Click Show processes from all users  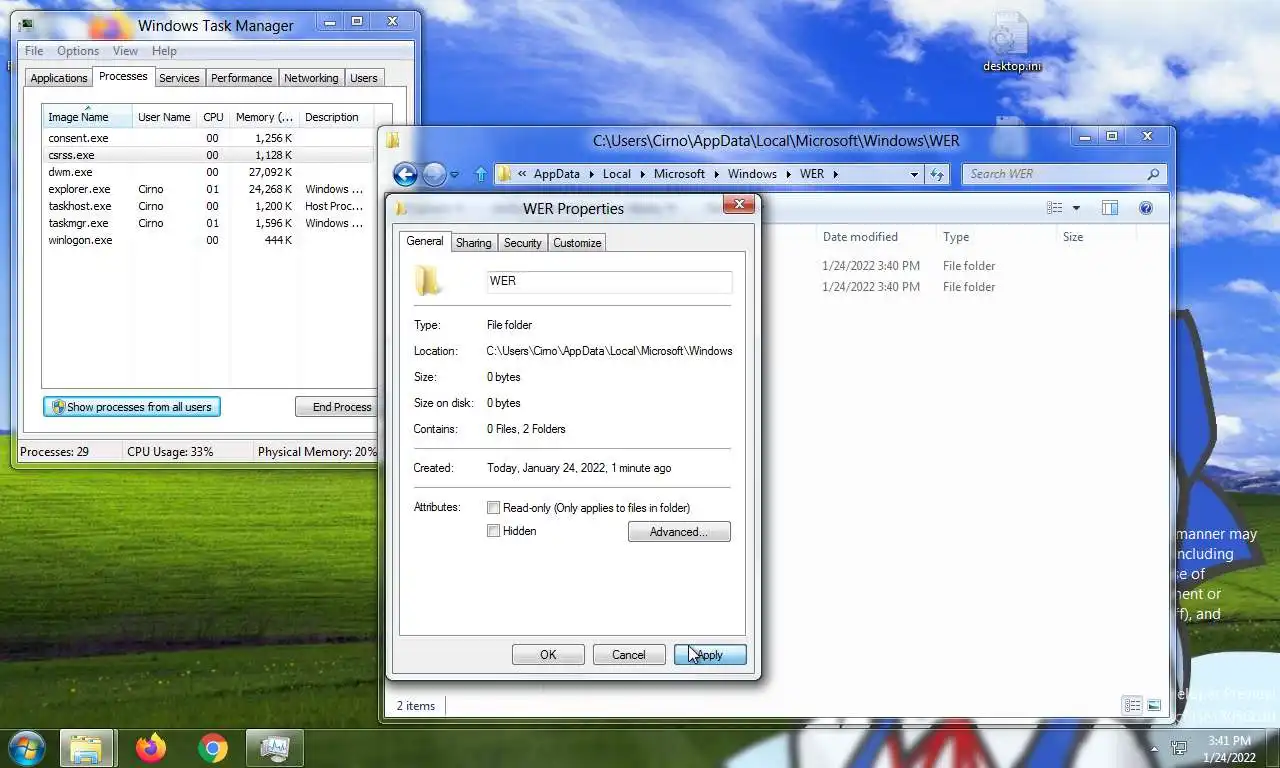coord(131,407)
